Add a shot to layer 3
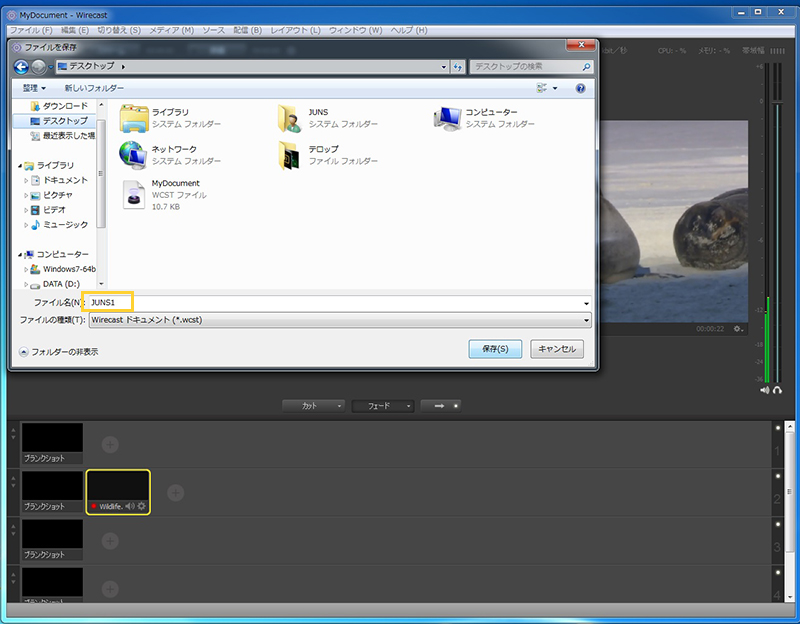 click(x=110, y=541)
